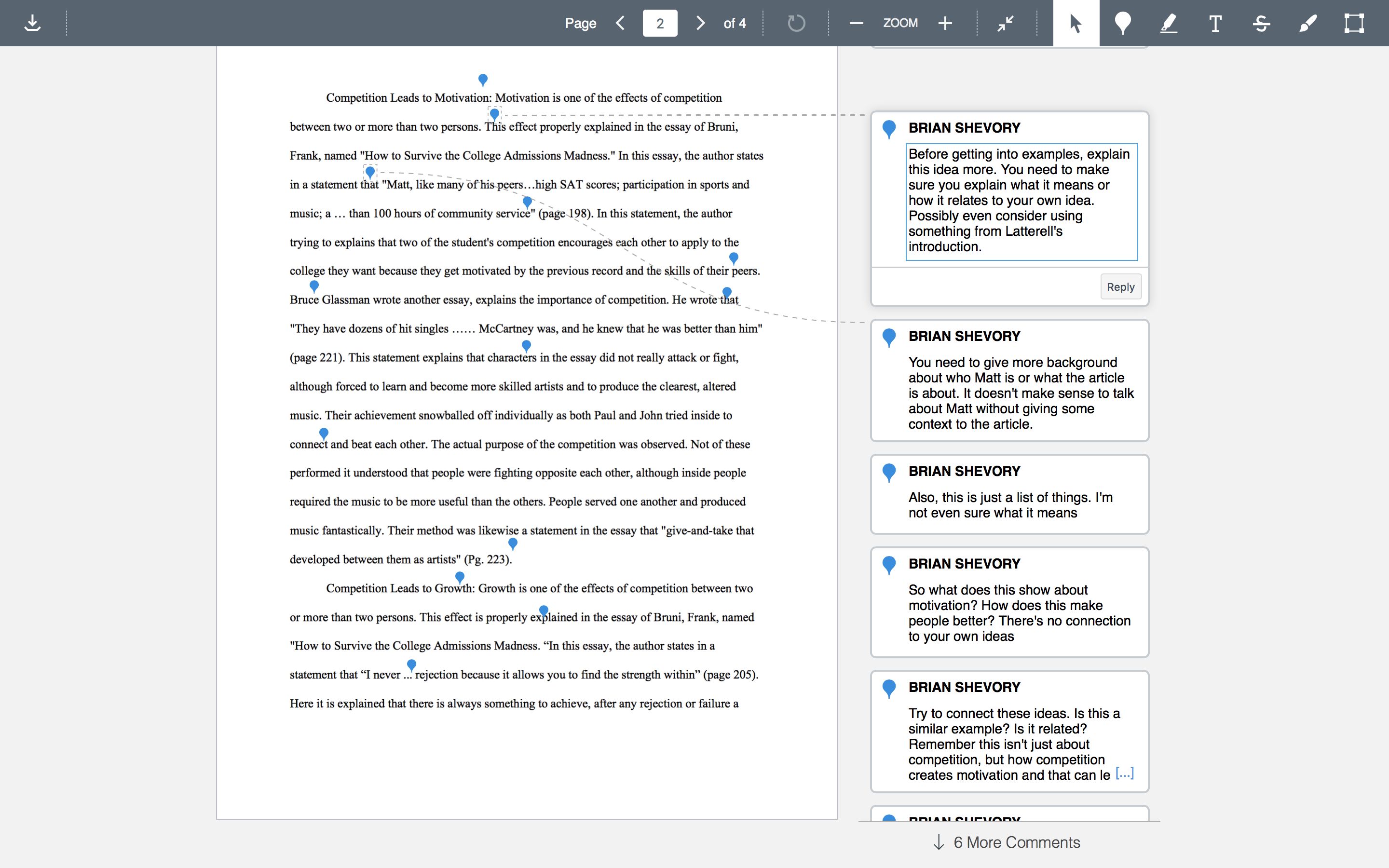
Task: Click the pin above 'characters in the essay'
Action: click(x=526, y=346)
